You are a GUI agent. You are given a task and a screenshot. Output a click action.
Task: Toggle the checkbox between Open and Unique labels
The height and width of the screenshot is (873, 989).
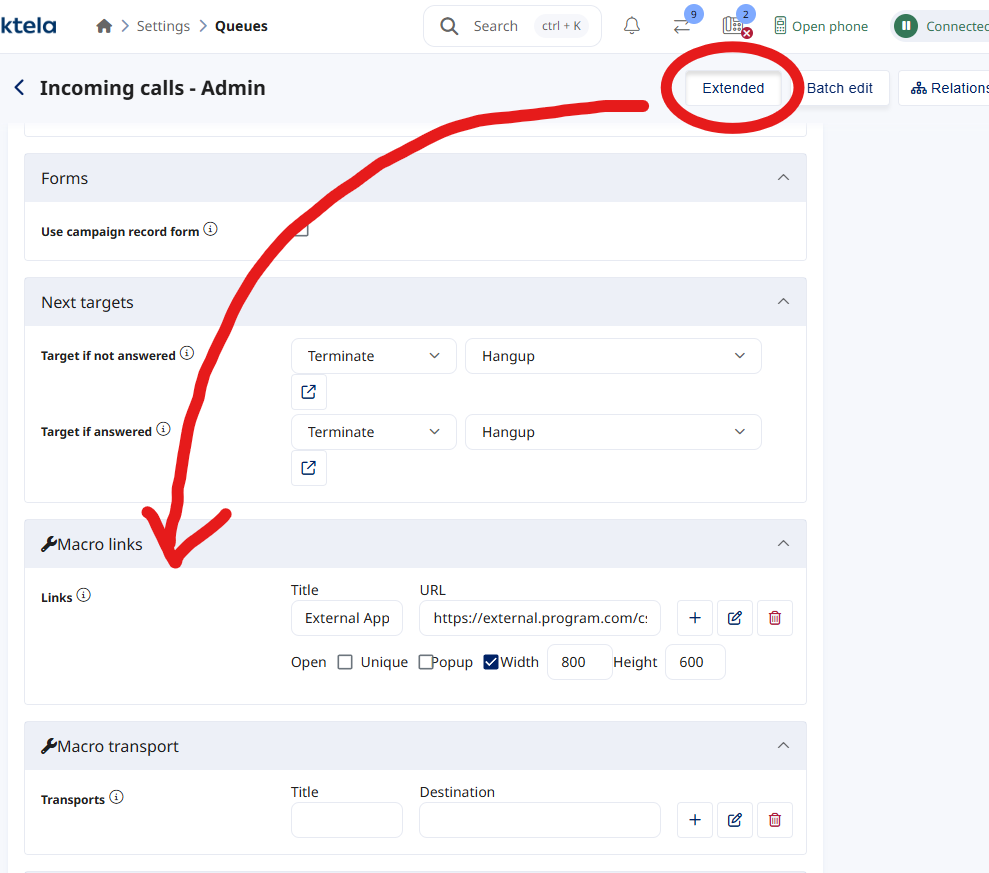pos(345,662)
